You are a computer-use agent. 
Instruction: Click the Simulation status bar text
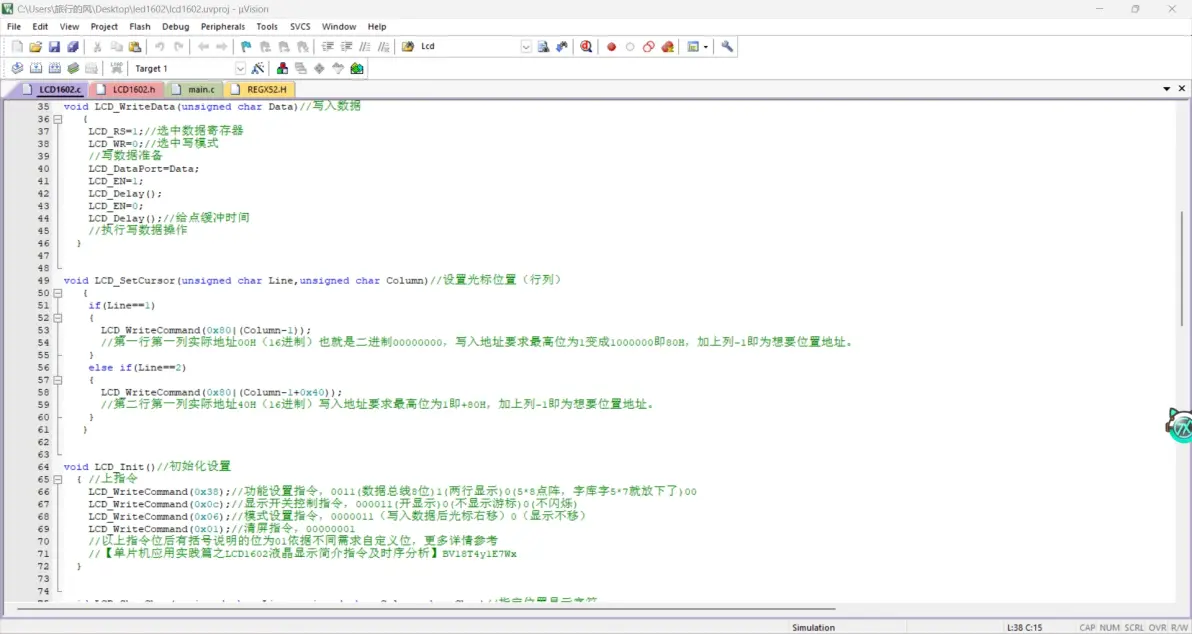tap(813, 627)
